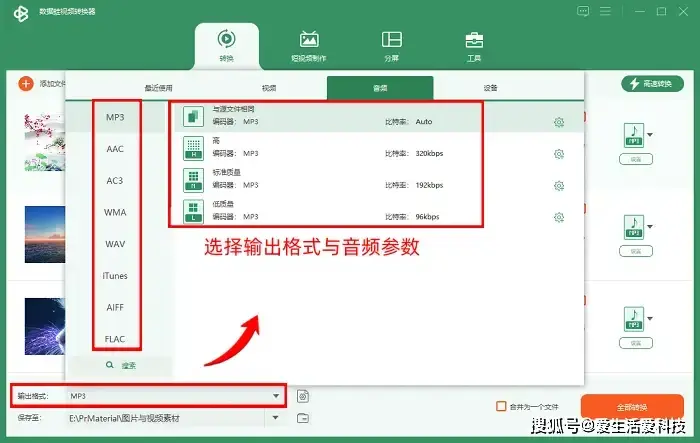Expand the 输出格式 MP3 dropdown
The image size is (700, 443).
(276, 396)
